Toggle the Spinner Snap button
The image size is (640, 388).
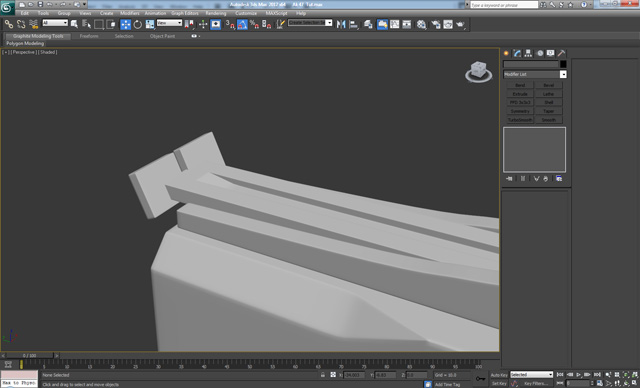267,24
